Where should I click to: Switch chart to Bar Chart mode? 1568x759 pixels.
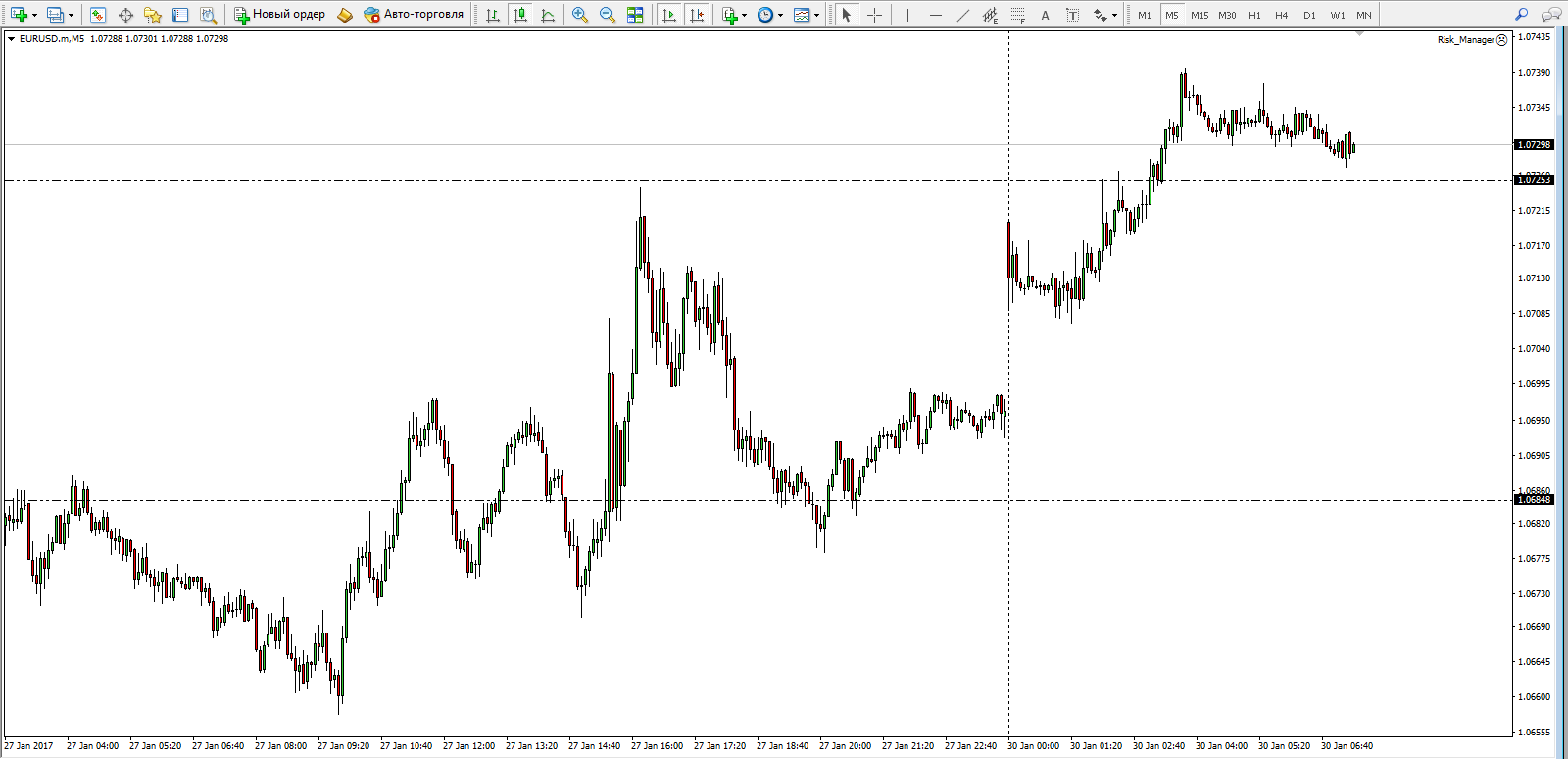pos(493,15)
